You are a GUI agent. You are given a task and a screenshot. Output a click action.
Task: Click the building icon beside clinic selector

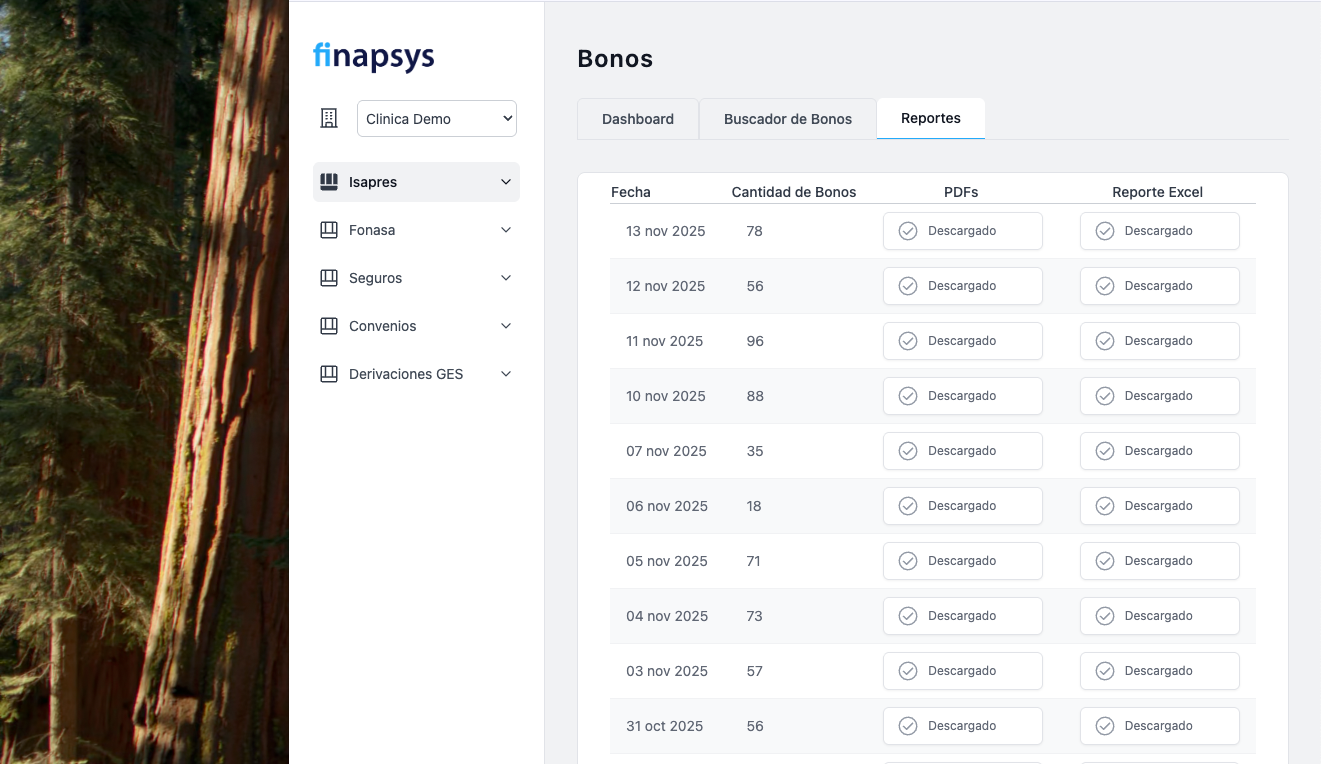coord(329,118)
